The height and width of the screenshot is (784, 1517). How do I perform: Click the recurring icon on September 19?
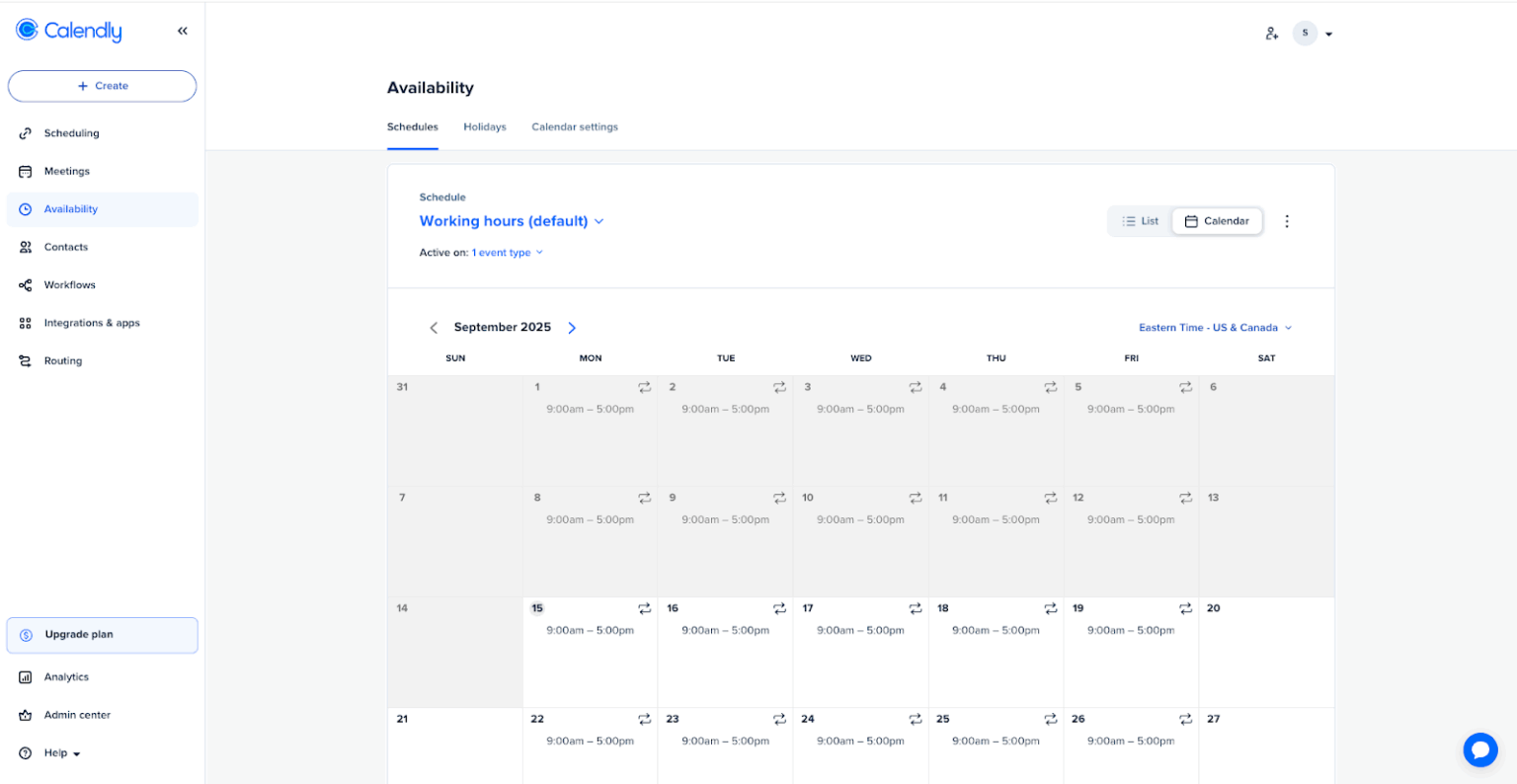pos(1186,608)
